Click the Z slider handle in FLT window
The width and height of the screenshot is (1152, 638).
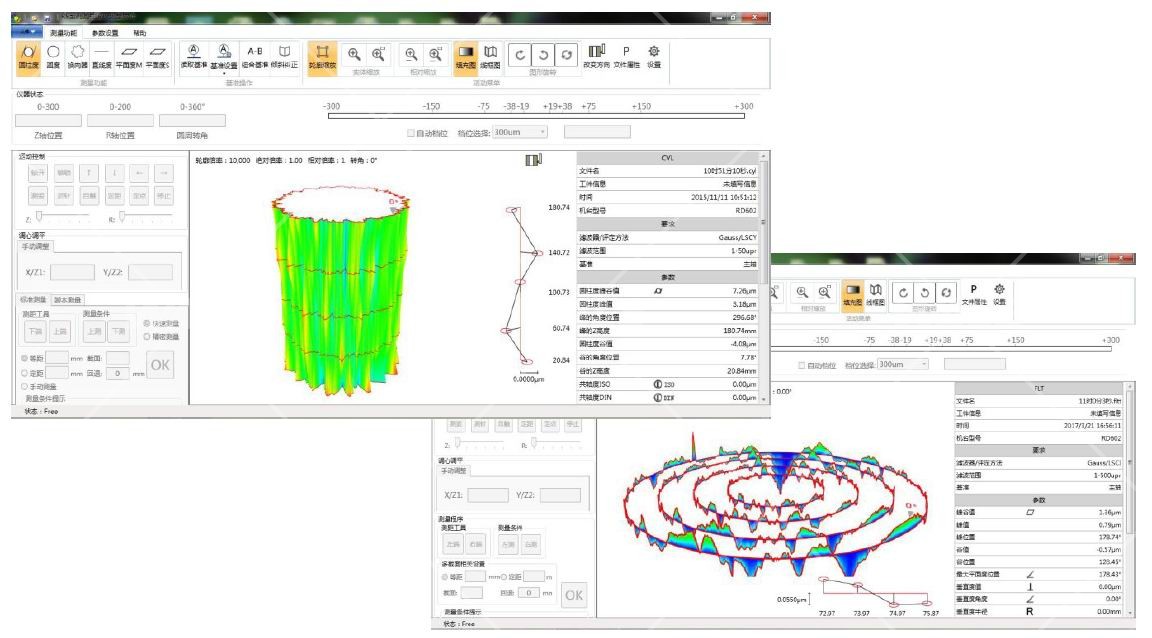(457, 443)
